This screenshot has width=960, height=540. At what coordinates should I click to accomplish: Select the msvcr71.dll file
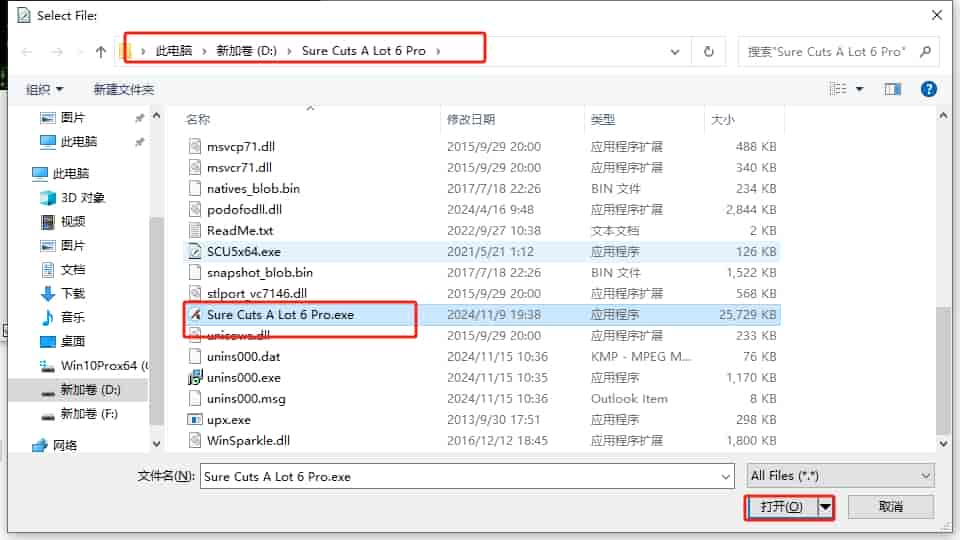click(239, 167)
